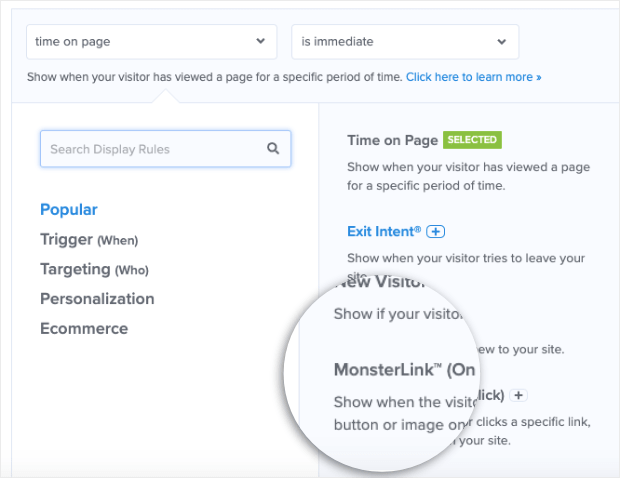Select the Popular category
620x478 pixels.
pos(69,210)
